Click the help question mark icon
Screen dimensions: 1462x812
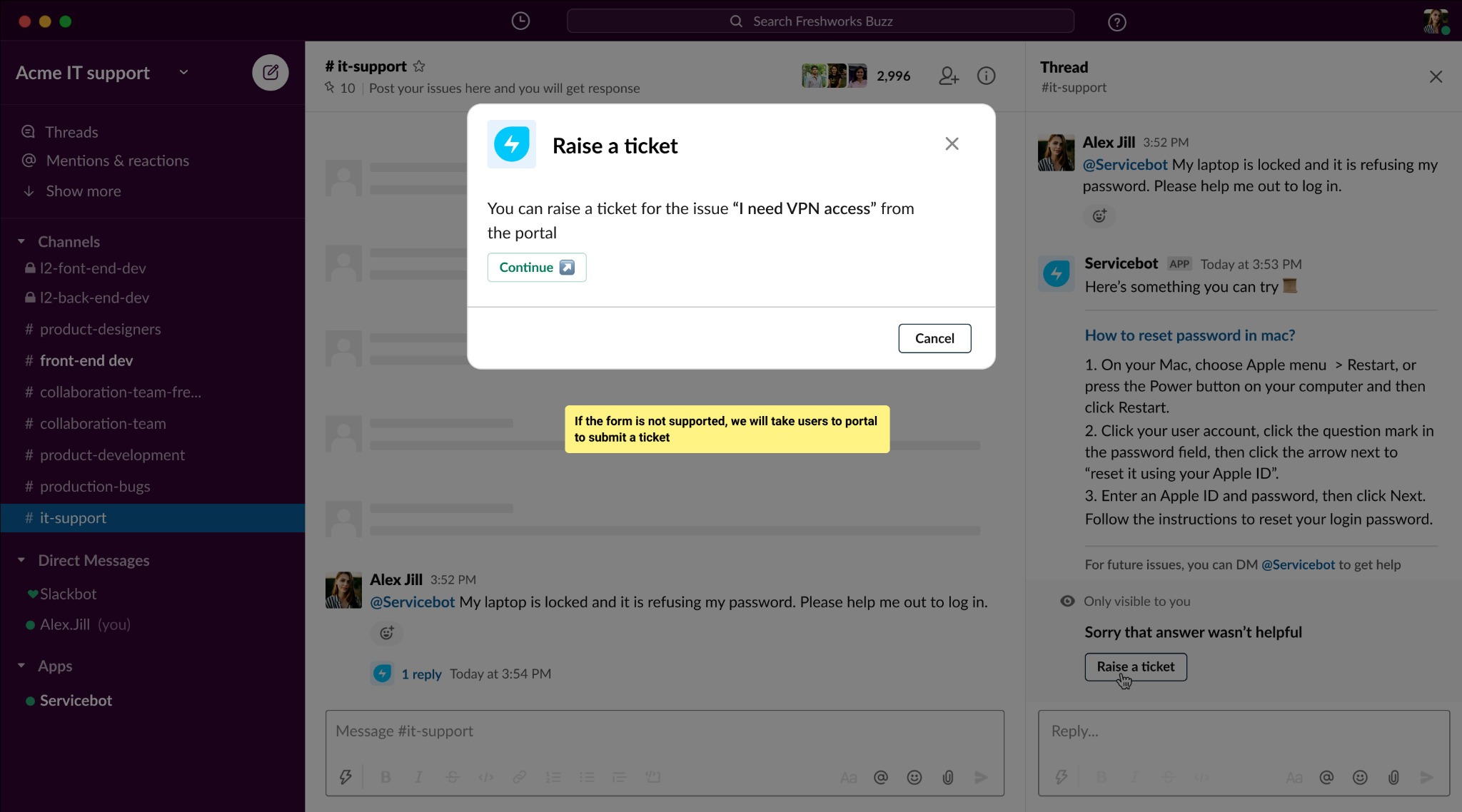(1117, 22)
